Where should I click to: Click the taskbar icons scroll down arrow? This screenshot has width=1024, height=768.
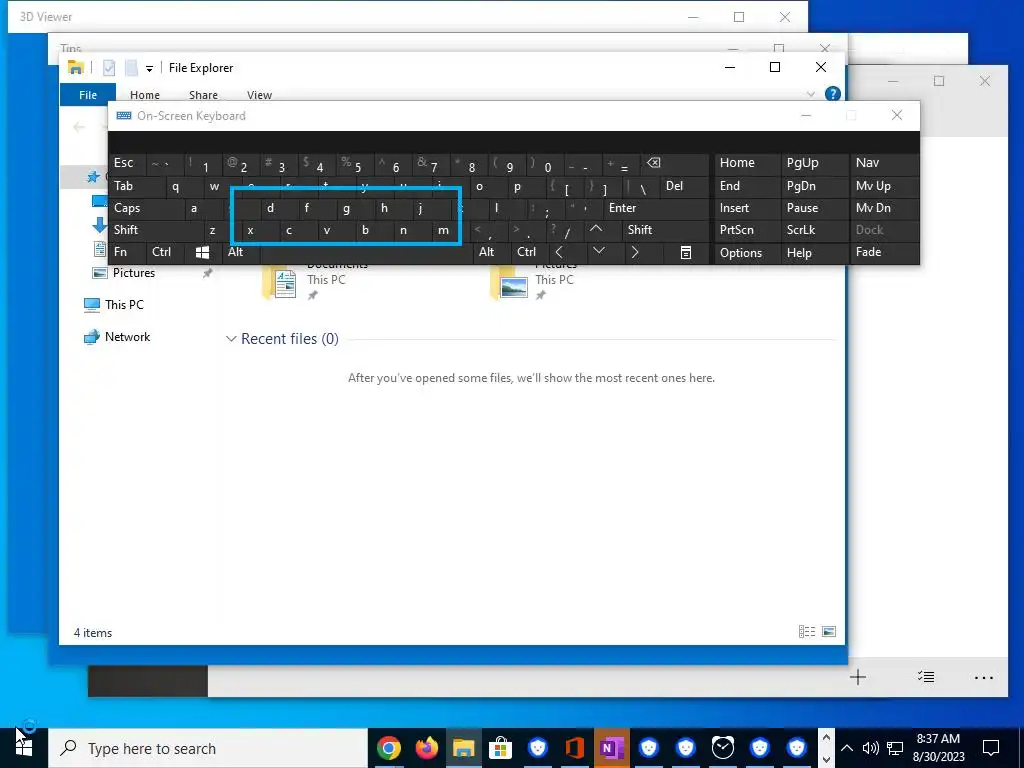click(x=825, y=760)
